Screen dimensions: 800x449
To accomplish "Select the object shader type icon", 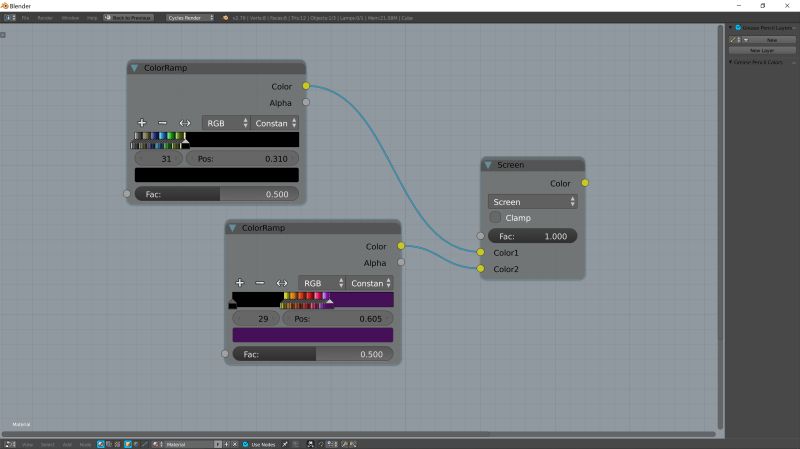I will [x=128, y=444].
